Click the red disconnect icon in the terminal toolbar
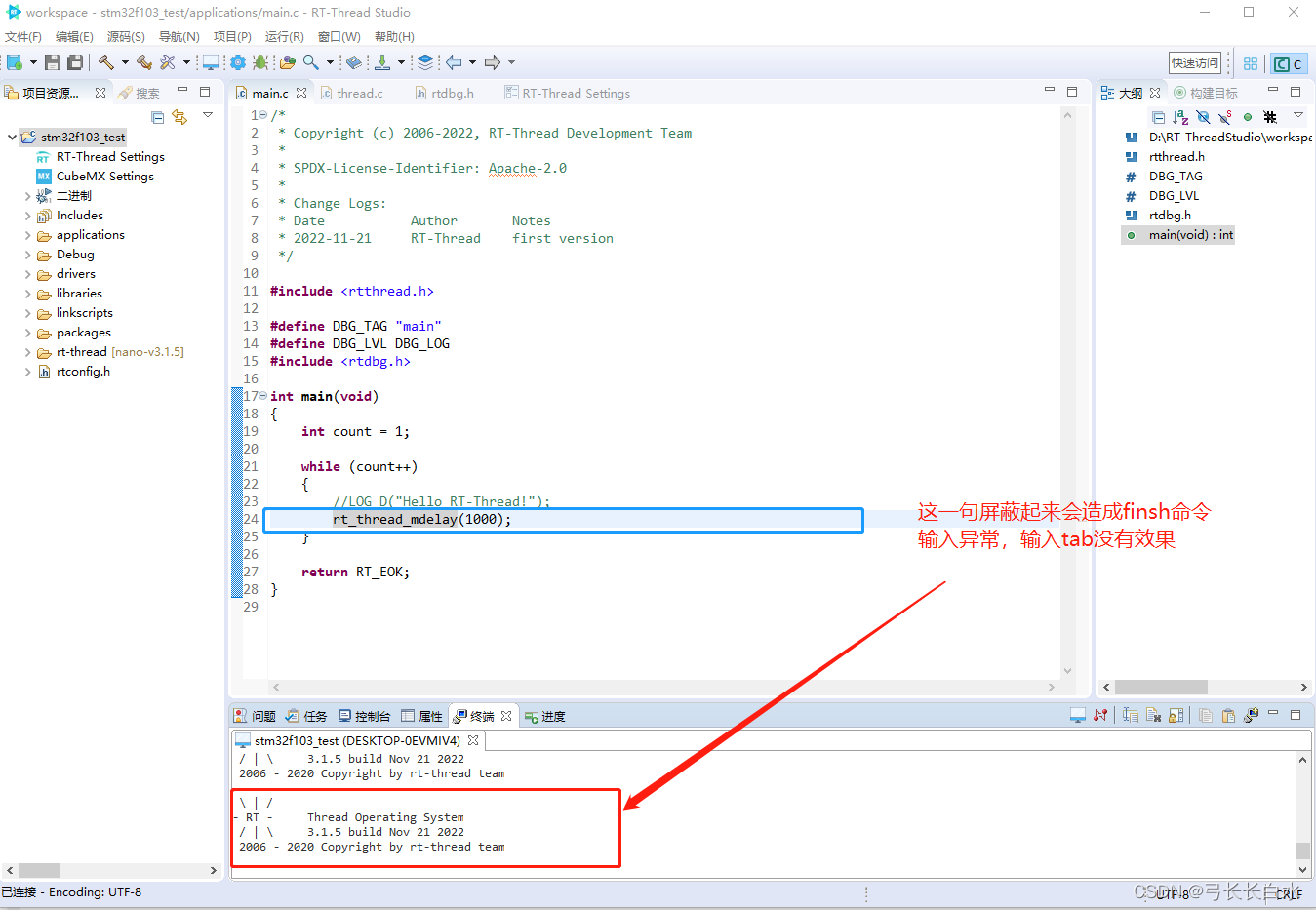 [1100, 716]
